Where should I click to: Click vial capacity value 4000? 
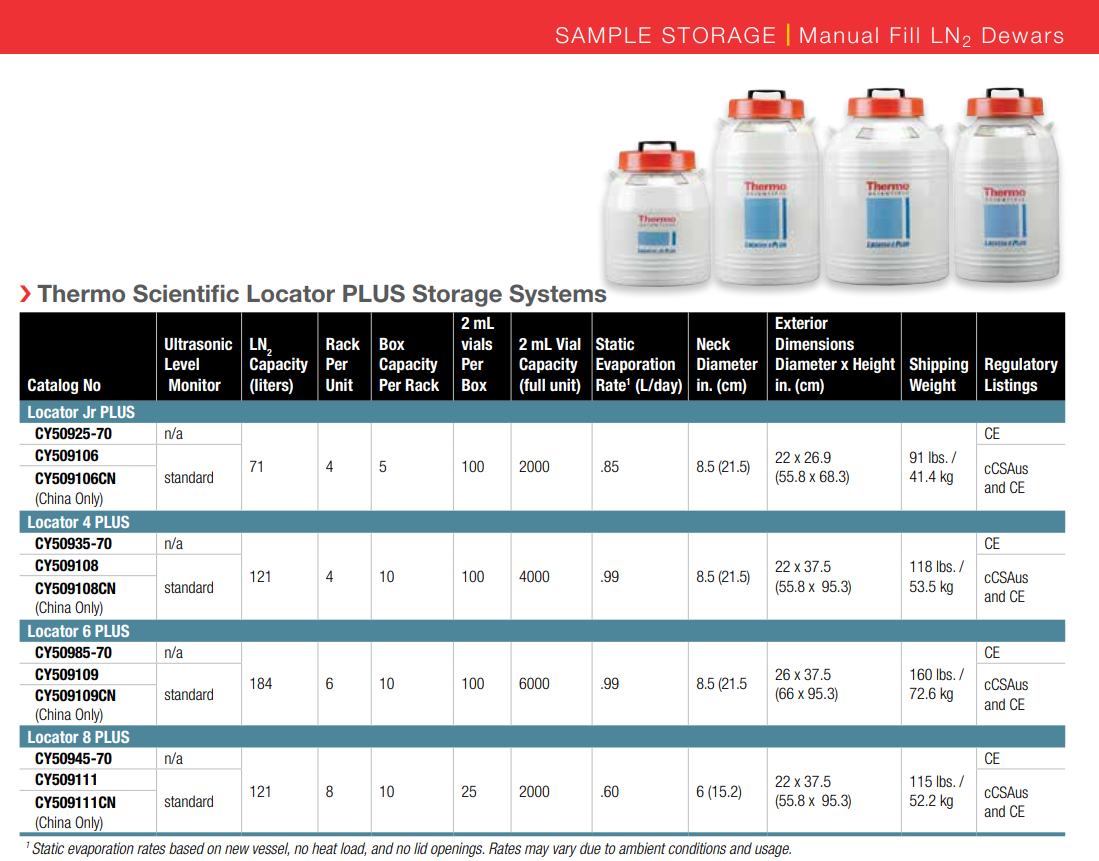(534, 576)
